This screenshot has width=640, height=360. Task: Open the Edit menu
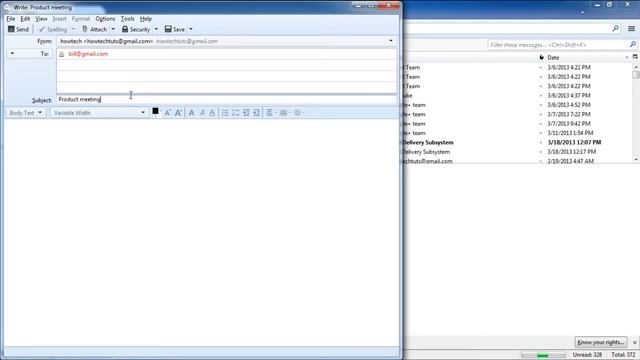(25, 19)
